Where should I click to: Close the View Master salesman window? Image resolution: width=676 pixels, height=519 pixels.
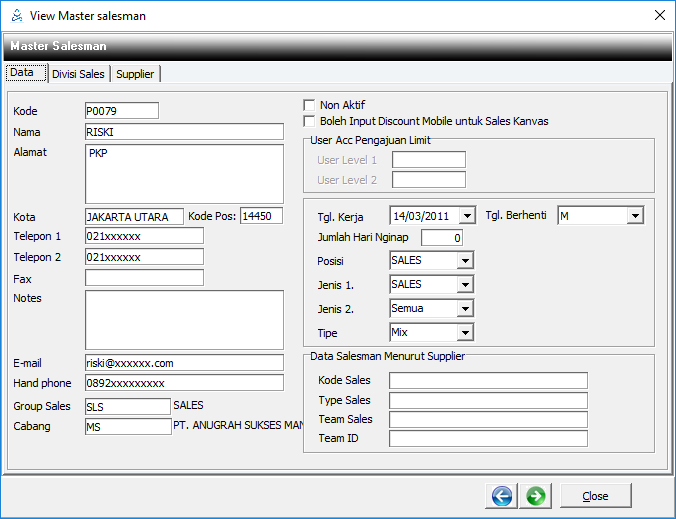(659, 15)
